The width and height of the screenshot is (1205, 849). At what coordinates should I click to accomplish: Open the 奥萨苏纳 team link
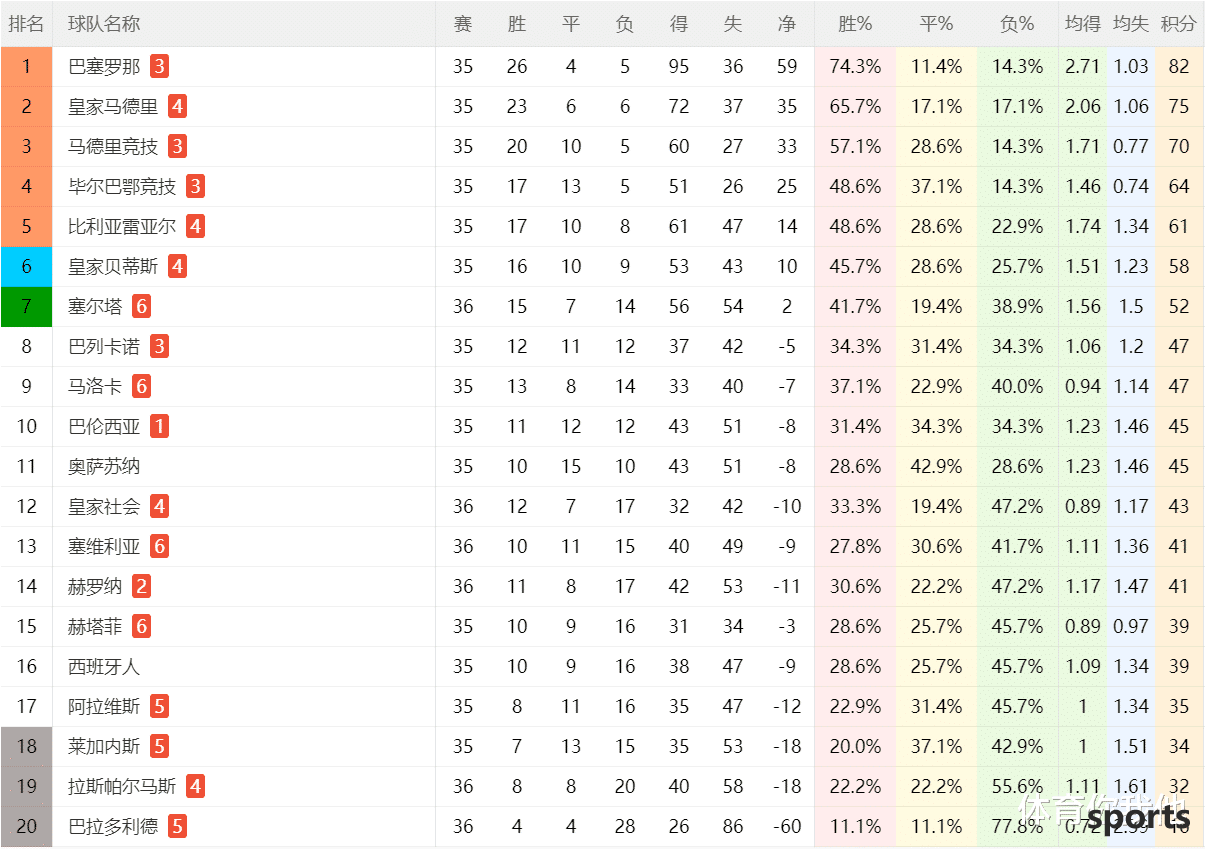104,467
